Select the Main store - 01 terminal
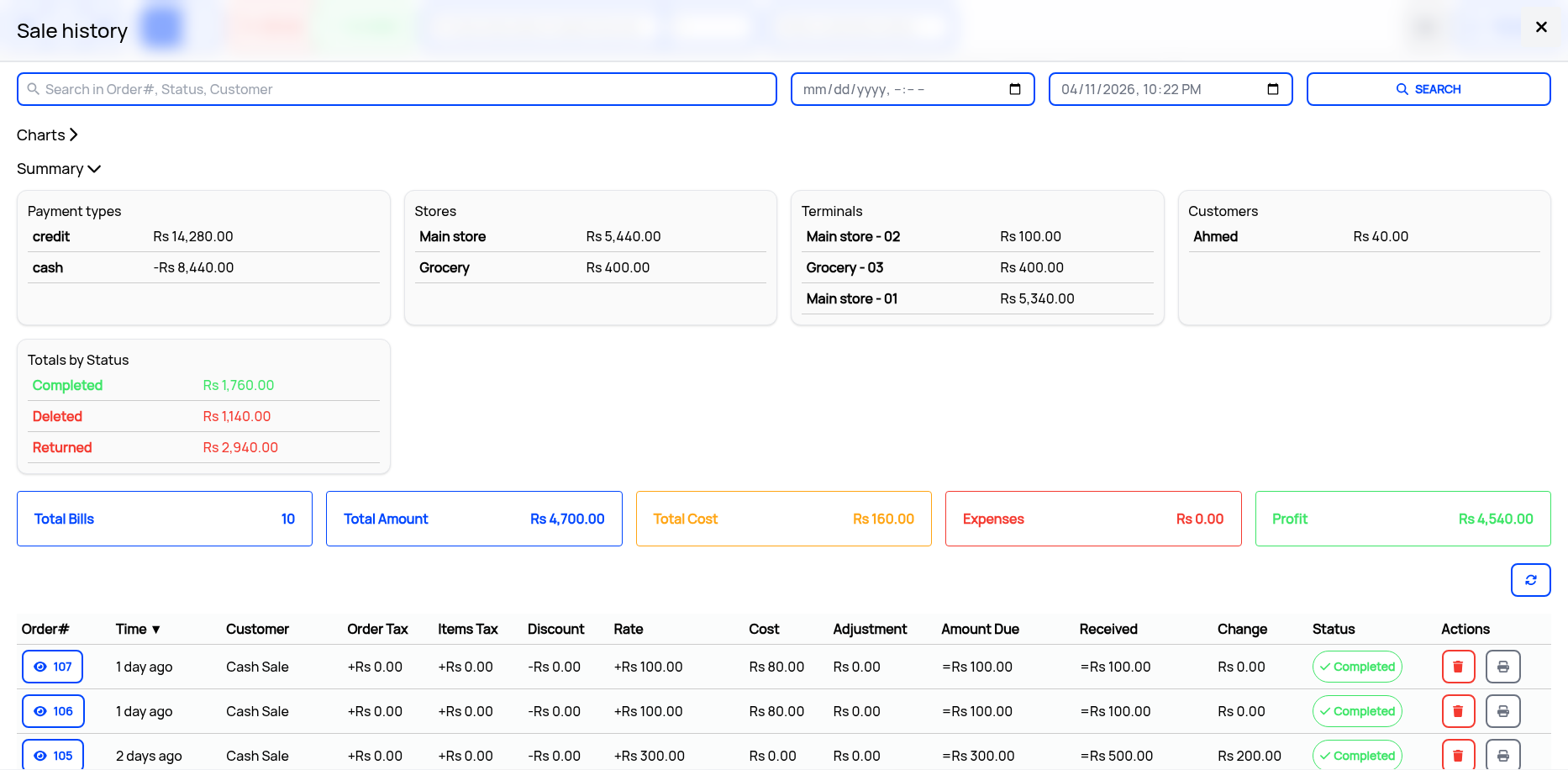Image resolution: width=1568 pixels, height=770 pixels. tap(977, 299)
